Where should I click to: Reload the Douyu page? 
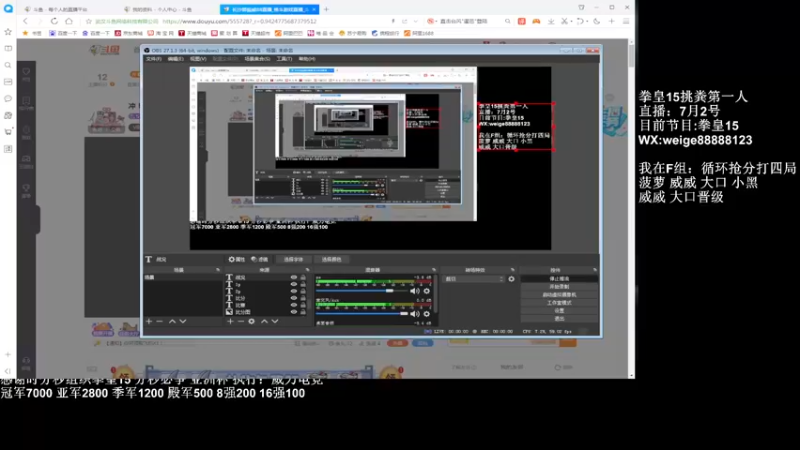pyautogui.click(x=54, y=21)
